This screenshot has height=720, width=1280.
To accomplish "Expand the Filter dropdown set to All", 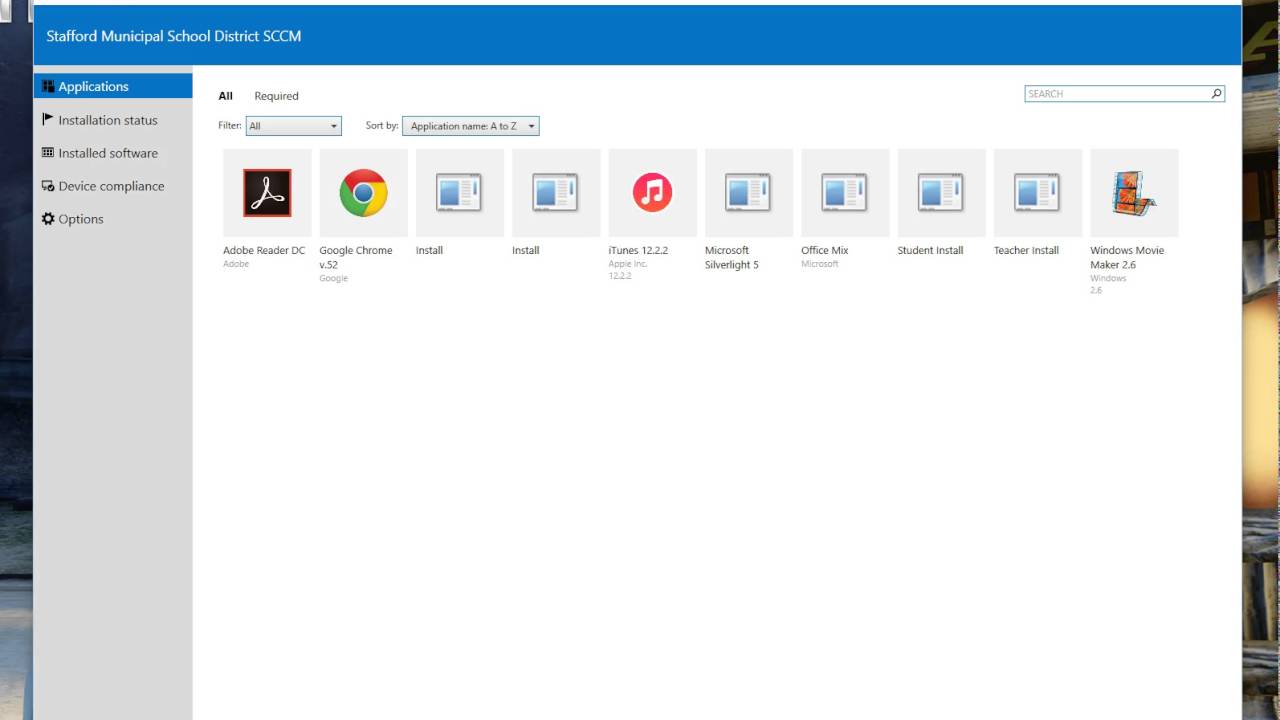I will (294, 126).
